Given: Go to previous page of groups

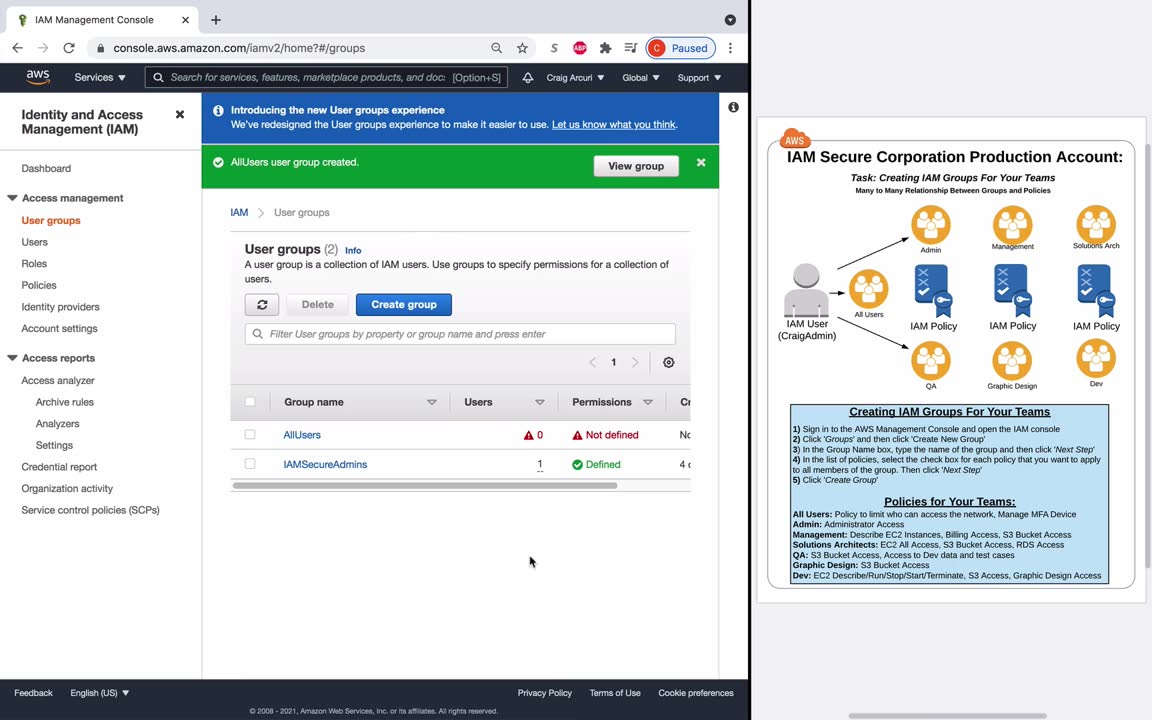Looking at the screenshot, I should 592,362.
